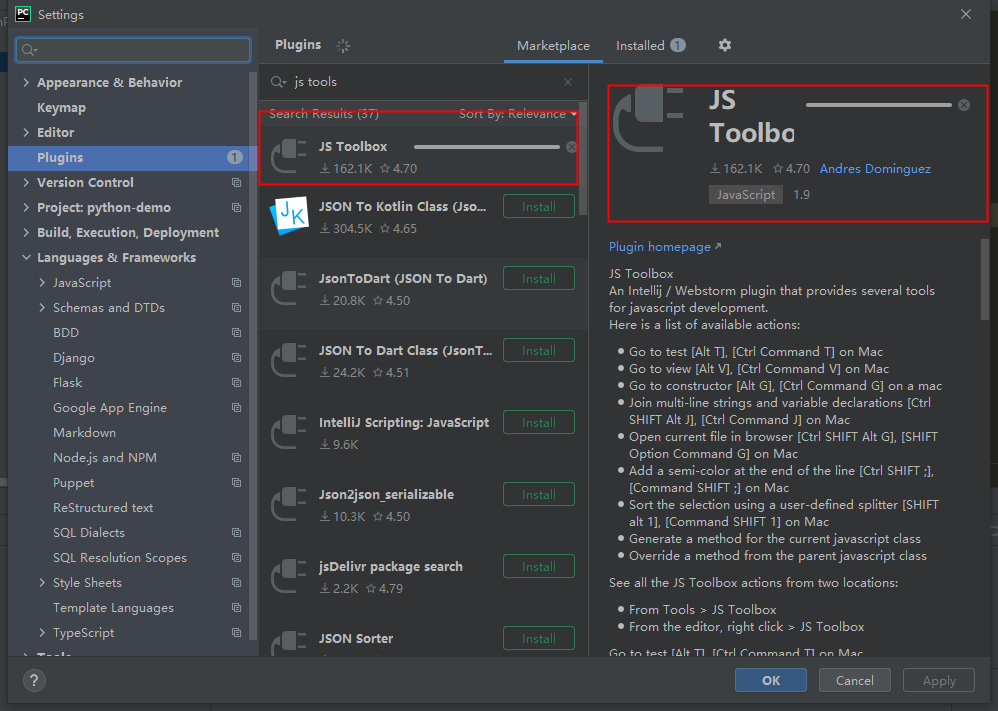Expand the Editor settings group

point(26,132)
